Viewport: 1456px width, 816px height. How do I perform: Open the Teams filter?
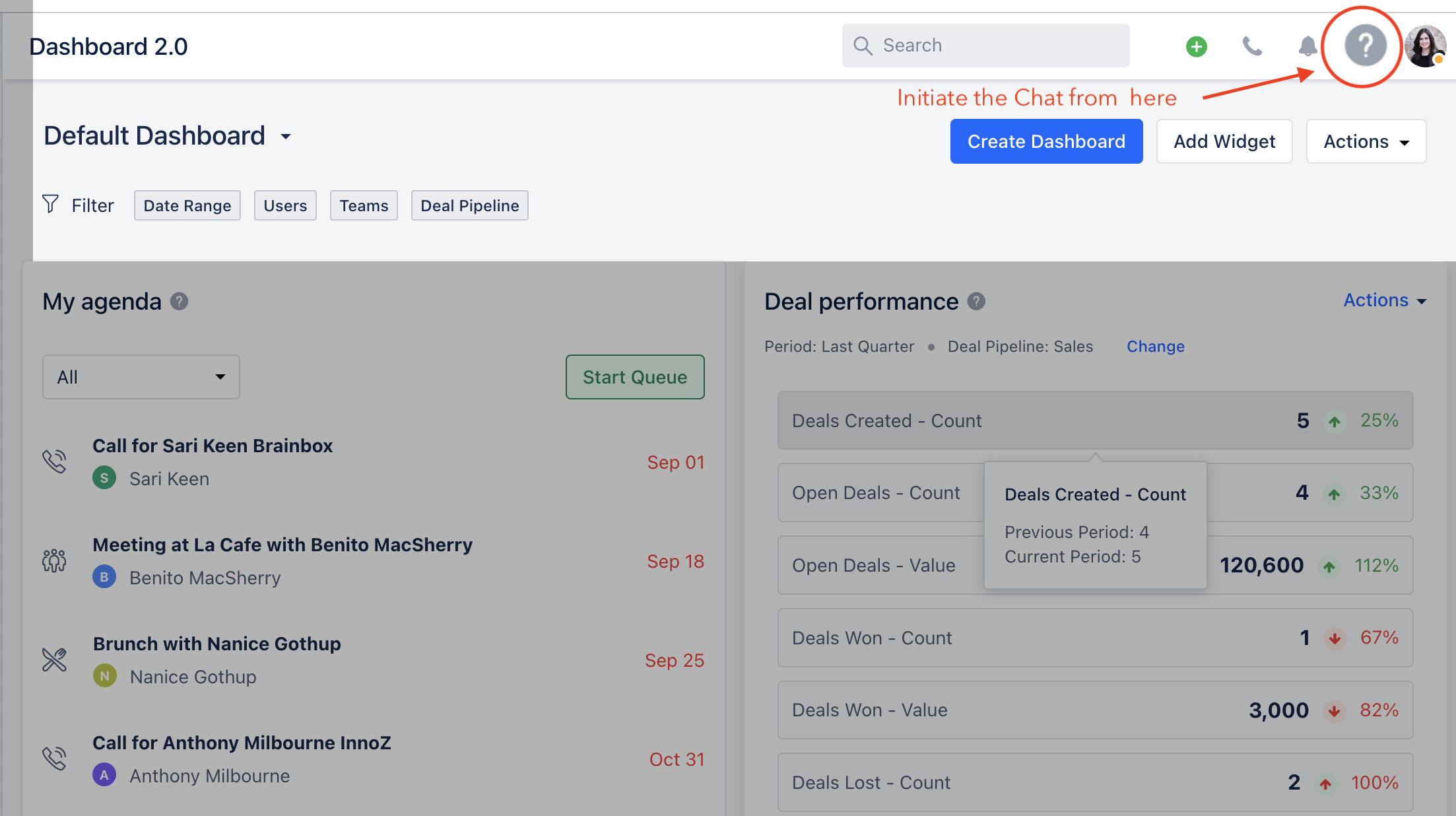tap(364, 205)
